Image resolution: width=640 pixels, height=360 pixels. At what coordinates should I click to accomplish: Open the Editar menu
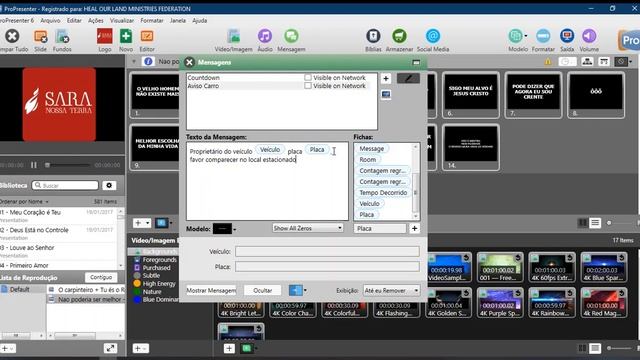tap(74, 20)
